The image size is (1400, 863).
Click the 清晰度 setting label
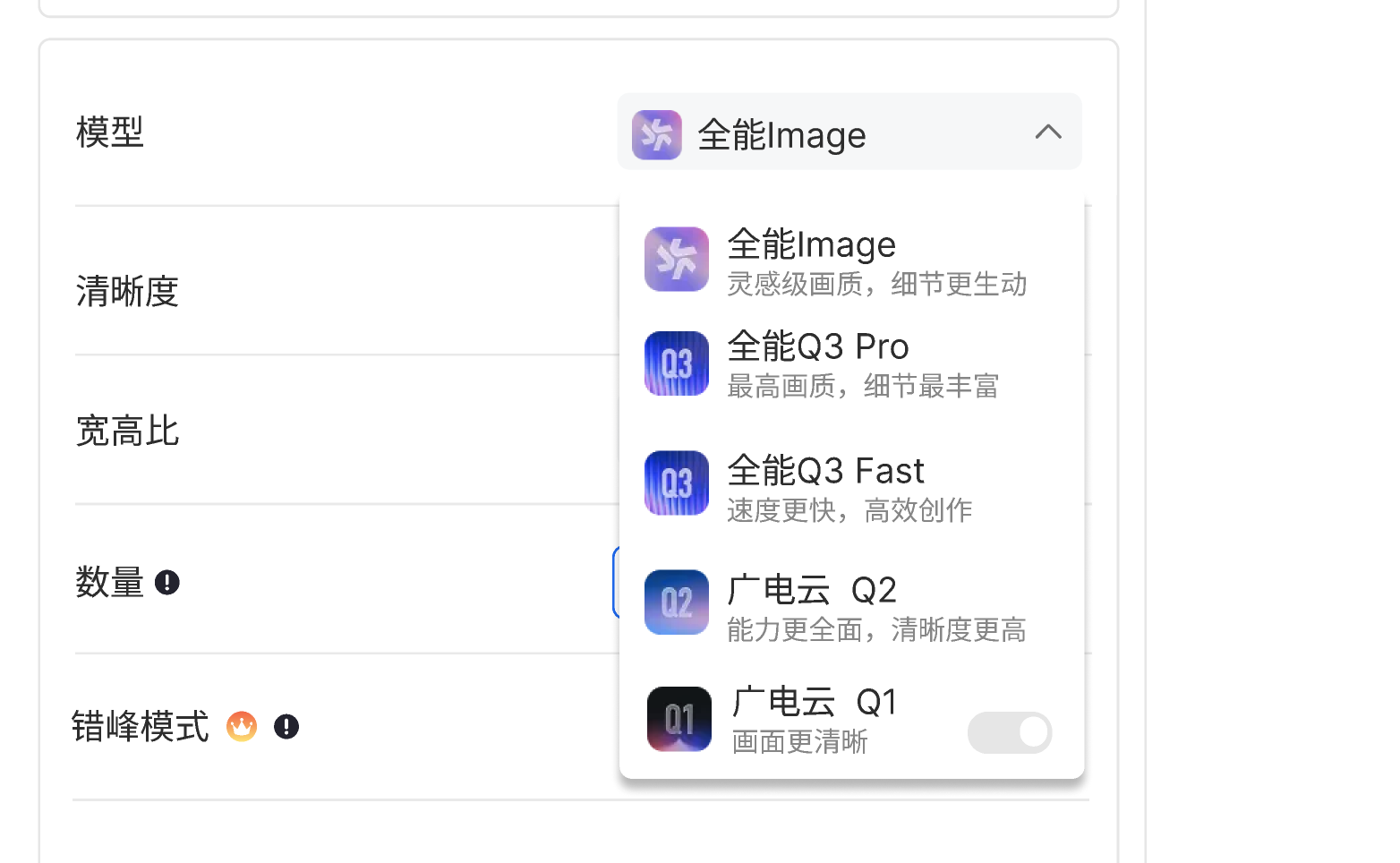pos(128,292)
